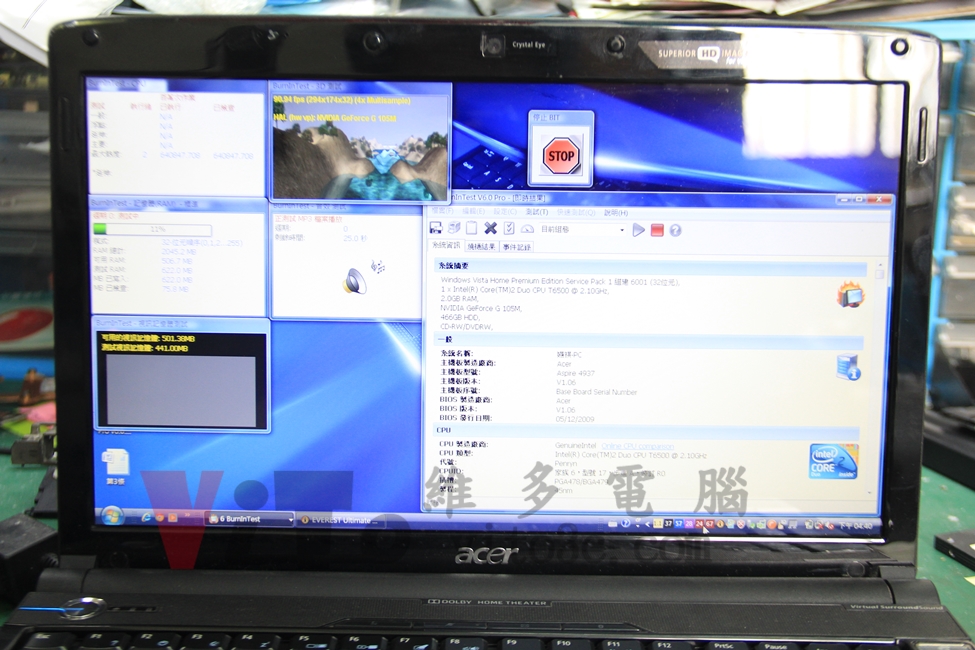Screen dimensions: 975x650
Task: Open the 編輯(E) menu
Action: click(474, 212)
